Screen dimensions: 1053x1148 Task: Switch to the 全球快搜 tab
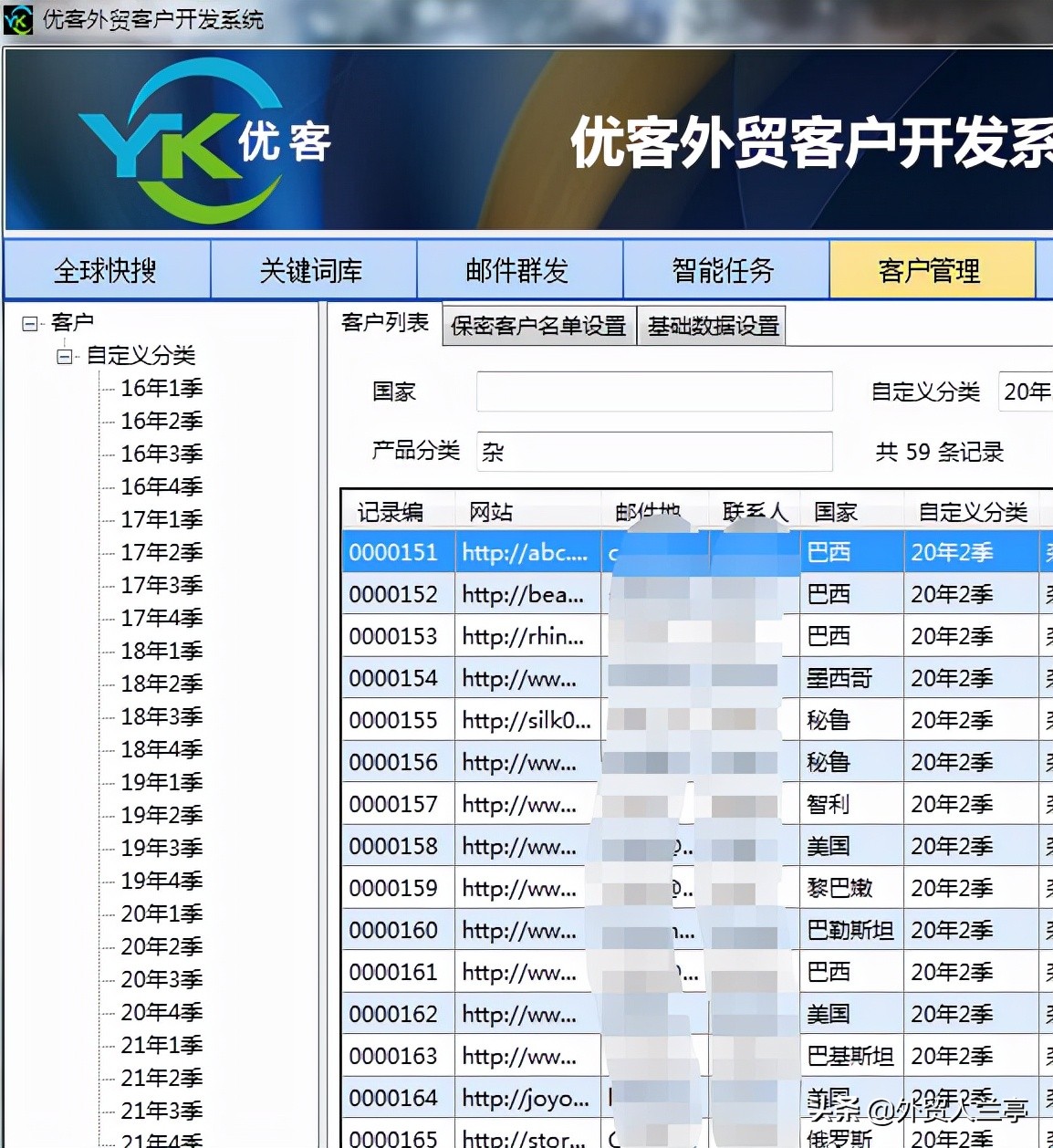click(x=107, y=269)
